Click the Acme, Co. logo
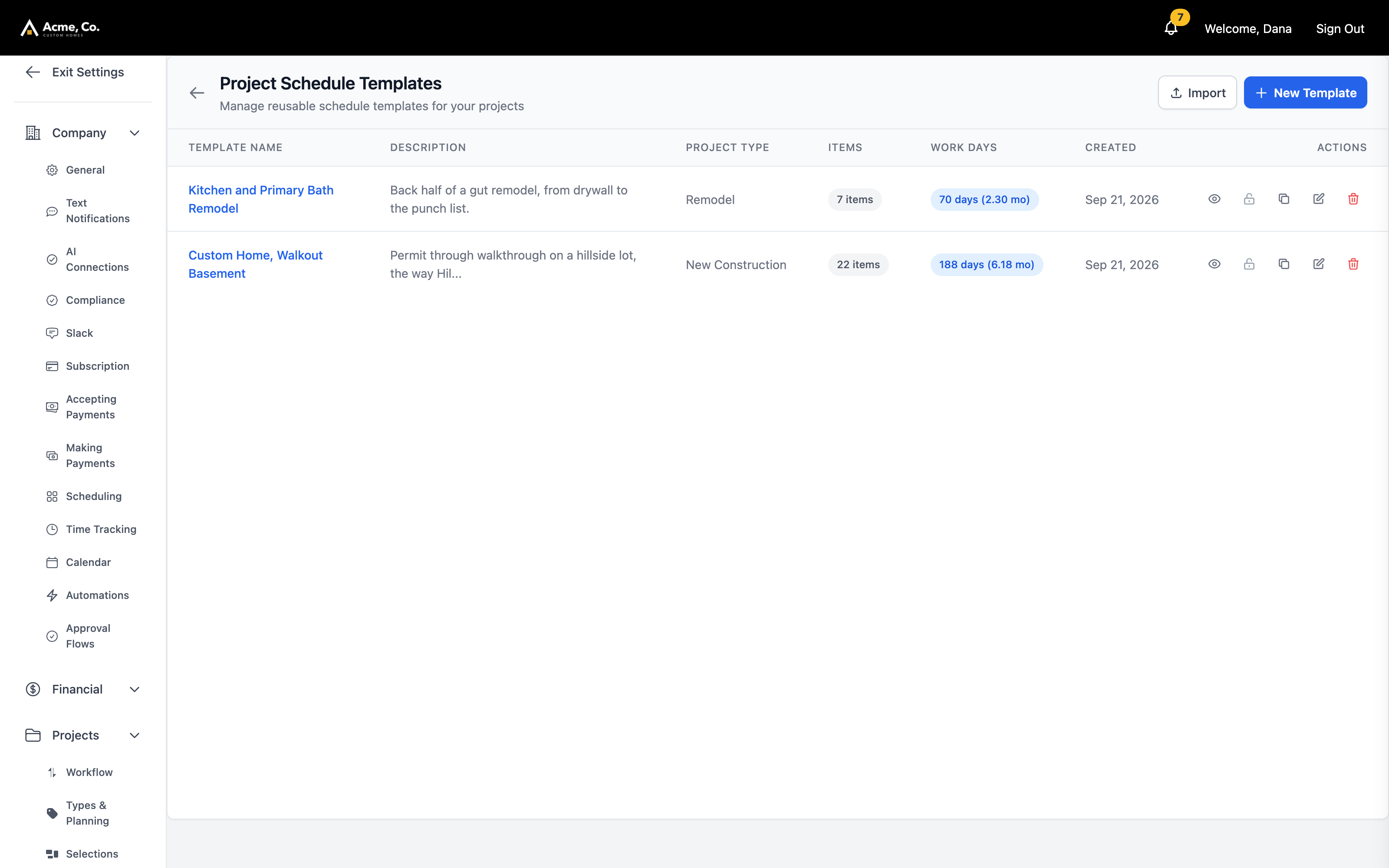 (60, 28)
